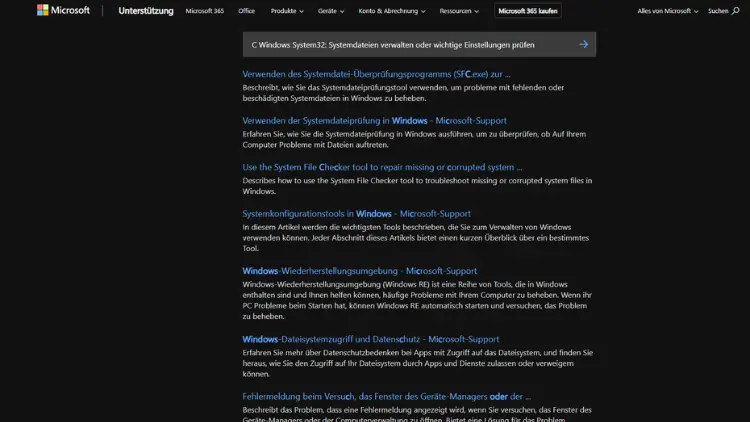Expand the Ressourcen dropdown
The height and width of the screenshot is (422, 750).
(459, 11)
